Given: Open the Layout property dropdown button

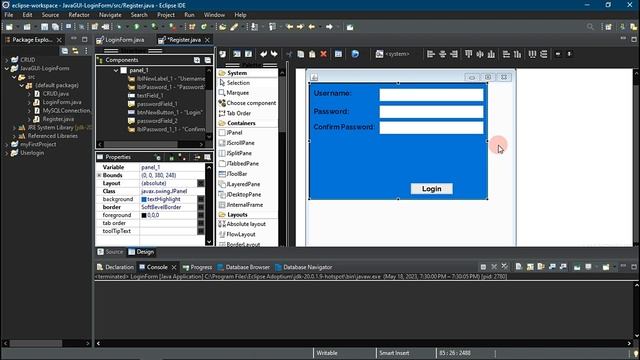Looking at the screenshot, I should pos(201,183).
